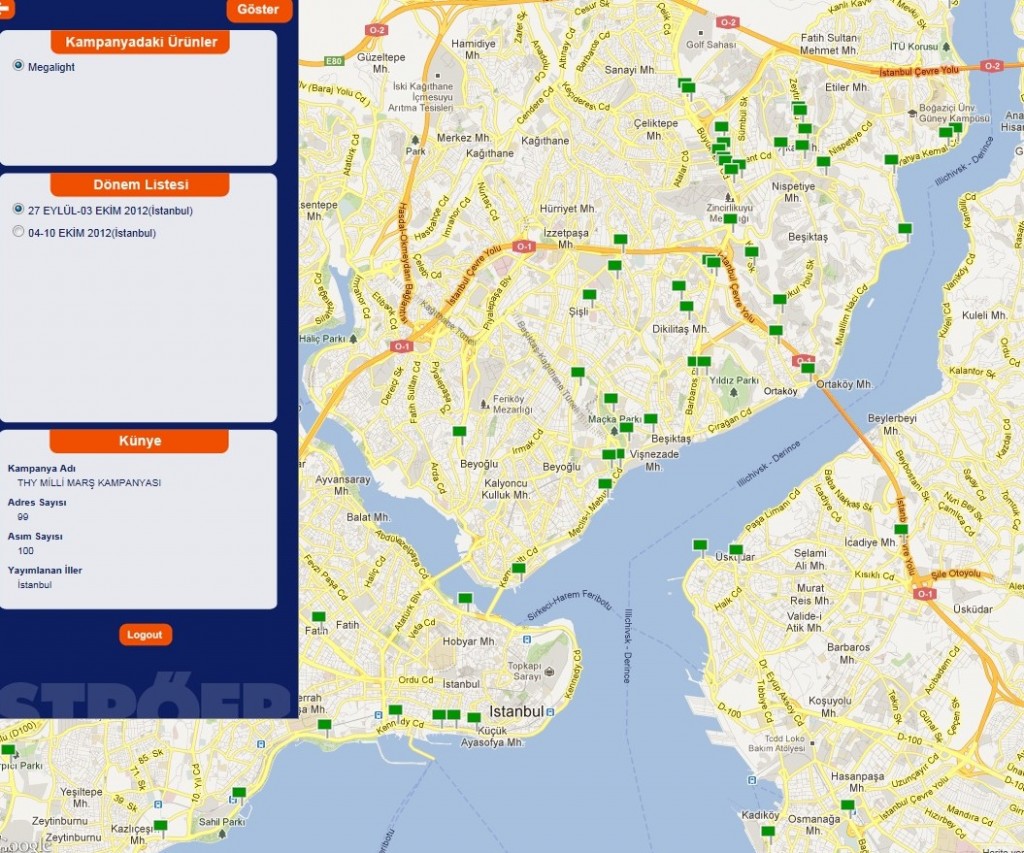Click the Yıldız Parkı tree icon
The height and width of the screenshot is (853, 1024).
[x=735, y=393]
